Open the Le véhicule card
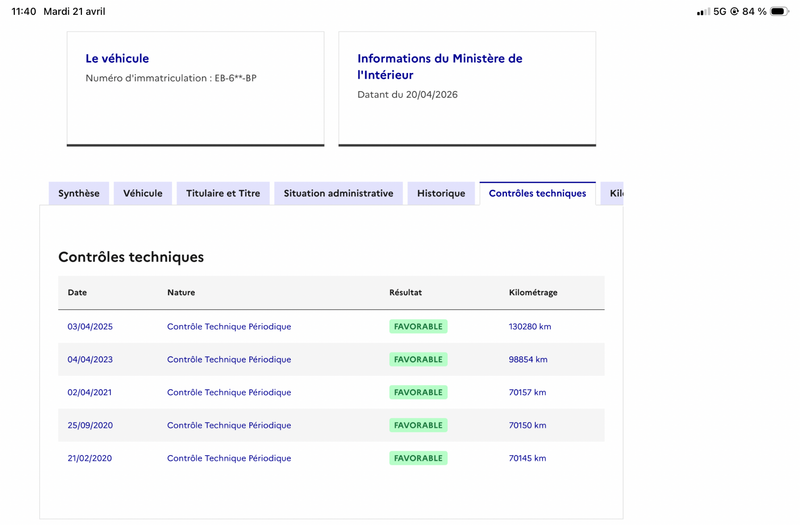Screen dimensions: 800x525 [195, 89]
